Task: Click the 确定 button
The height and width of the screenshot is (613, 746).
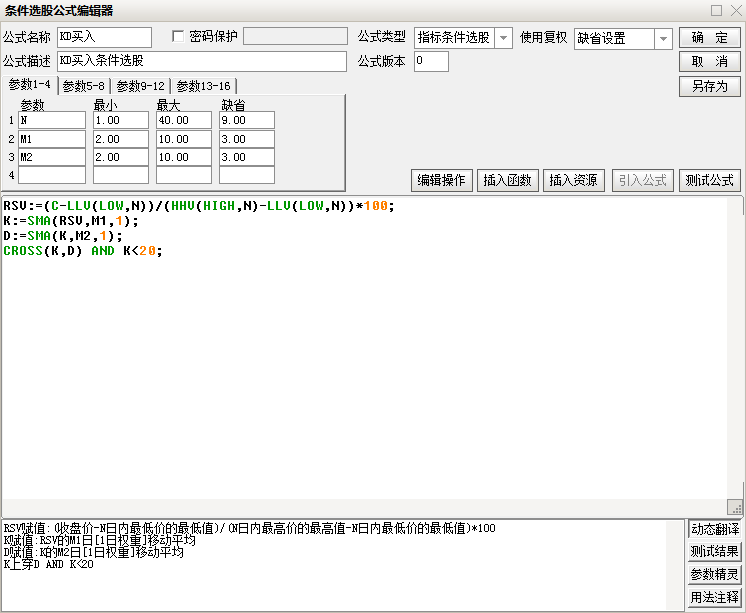Action: (709, 38)
